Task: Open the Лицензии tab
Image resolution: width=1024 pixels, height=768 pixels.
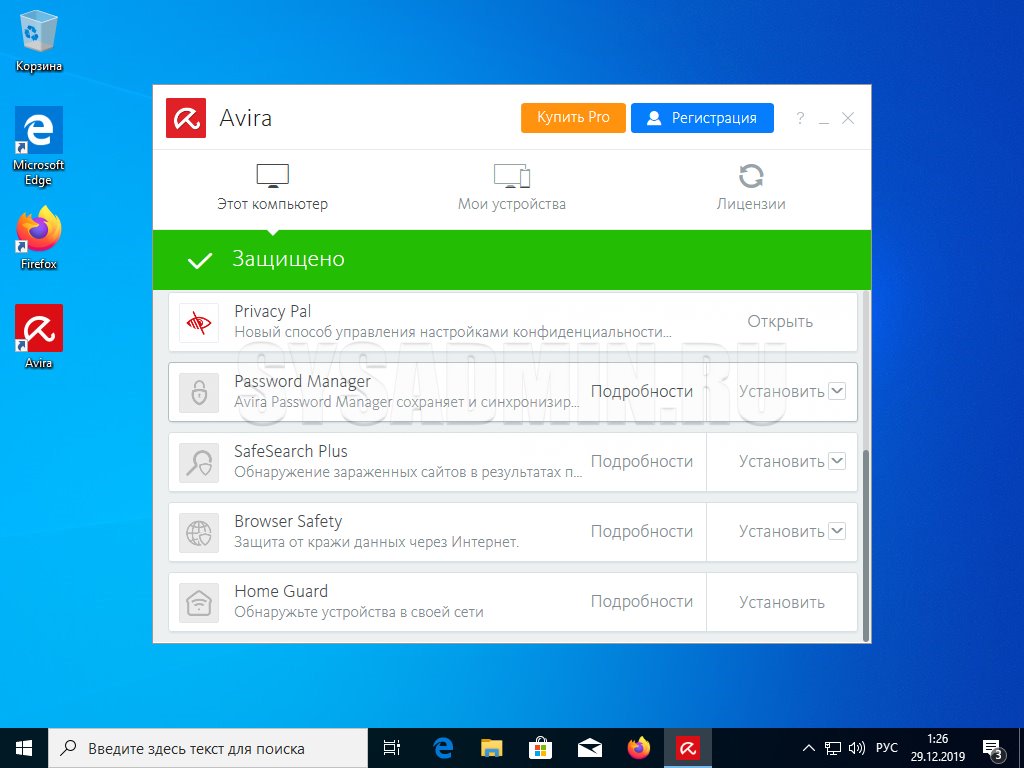Action: pyautogui.click(x=751, y=188)
